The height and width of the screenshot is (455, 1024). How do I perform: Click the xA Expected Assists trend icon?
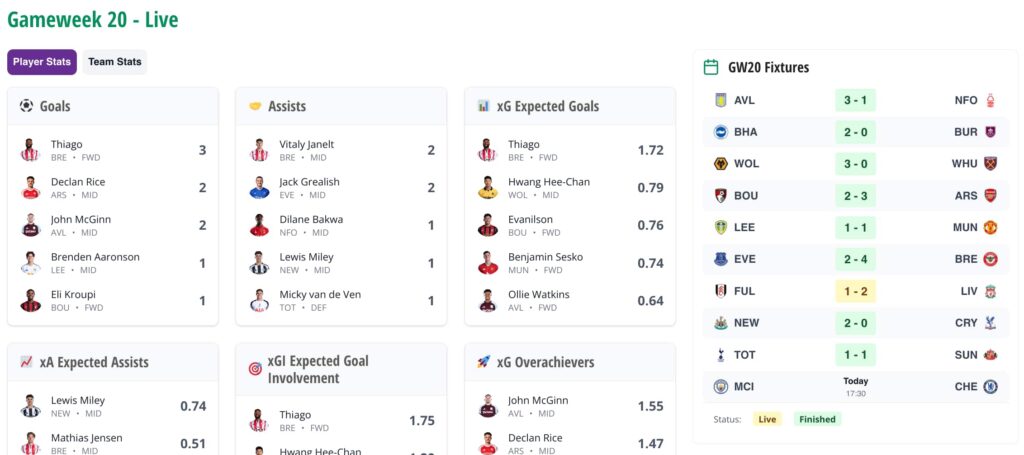pos(26,362)
